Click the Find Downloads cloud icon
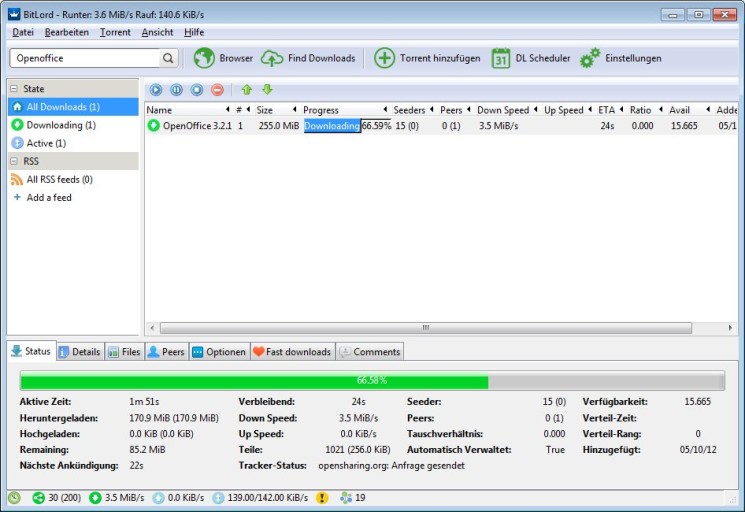 (272, 58)
